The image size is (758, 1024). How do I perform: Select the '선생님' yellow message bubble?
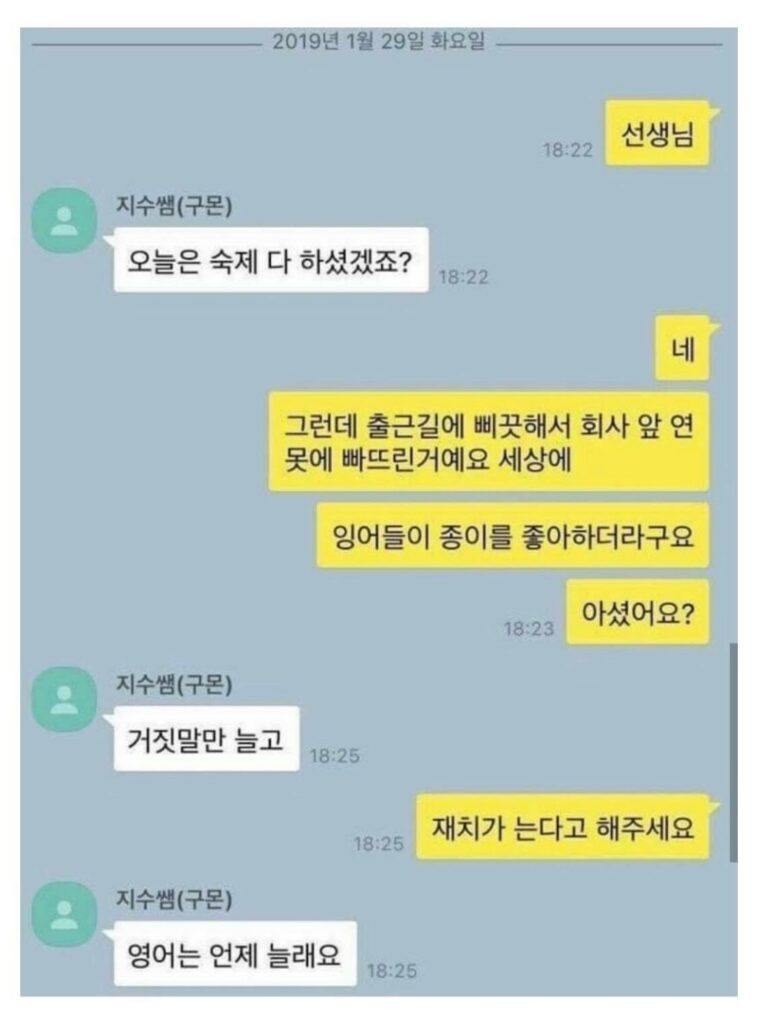pyautogui.click(x=657, y=133)
